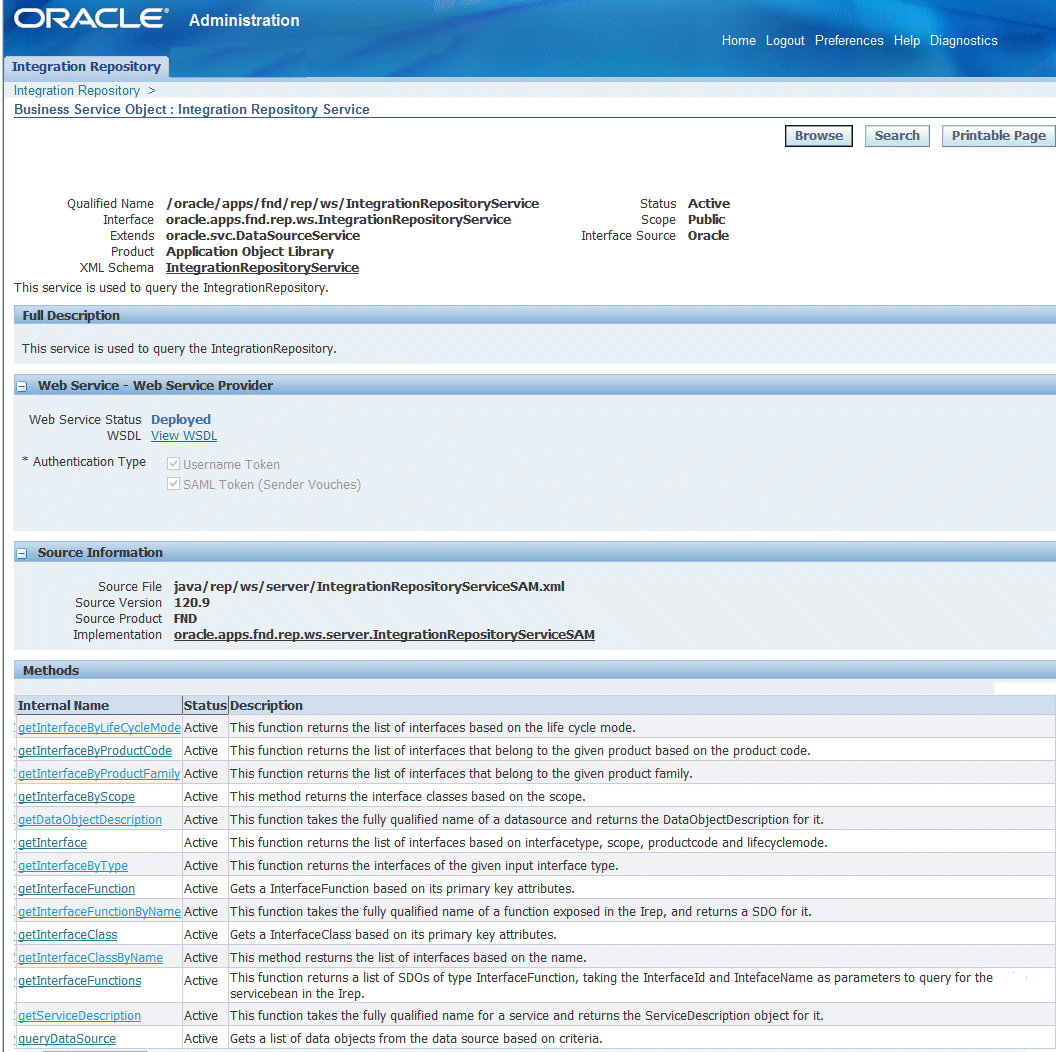
Task: Open the getInterfaceByType method
Action: [x=73, y=865]
